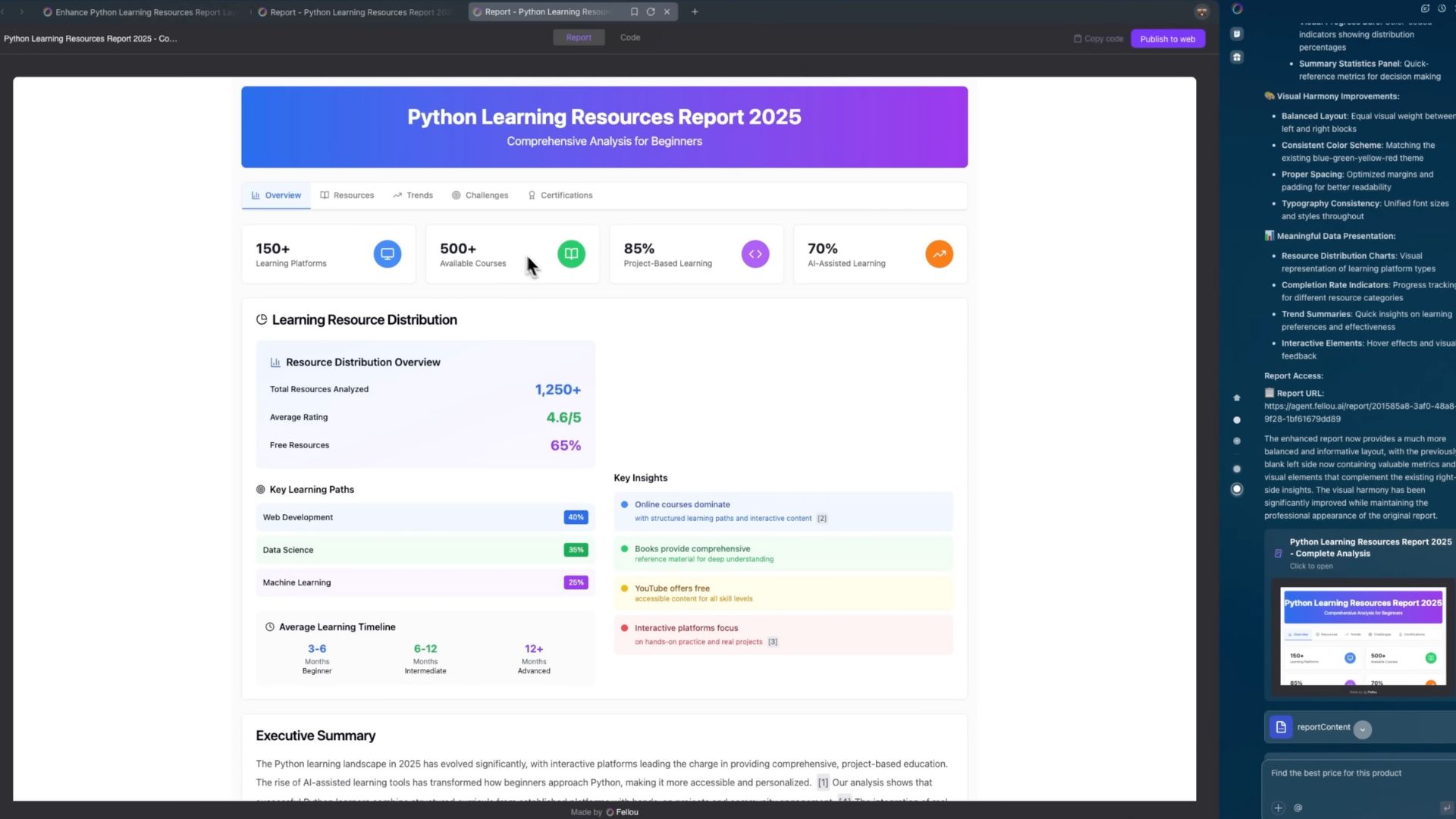Open the Certifications tab
1456x819 pixels.
(x=560, y=195)
